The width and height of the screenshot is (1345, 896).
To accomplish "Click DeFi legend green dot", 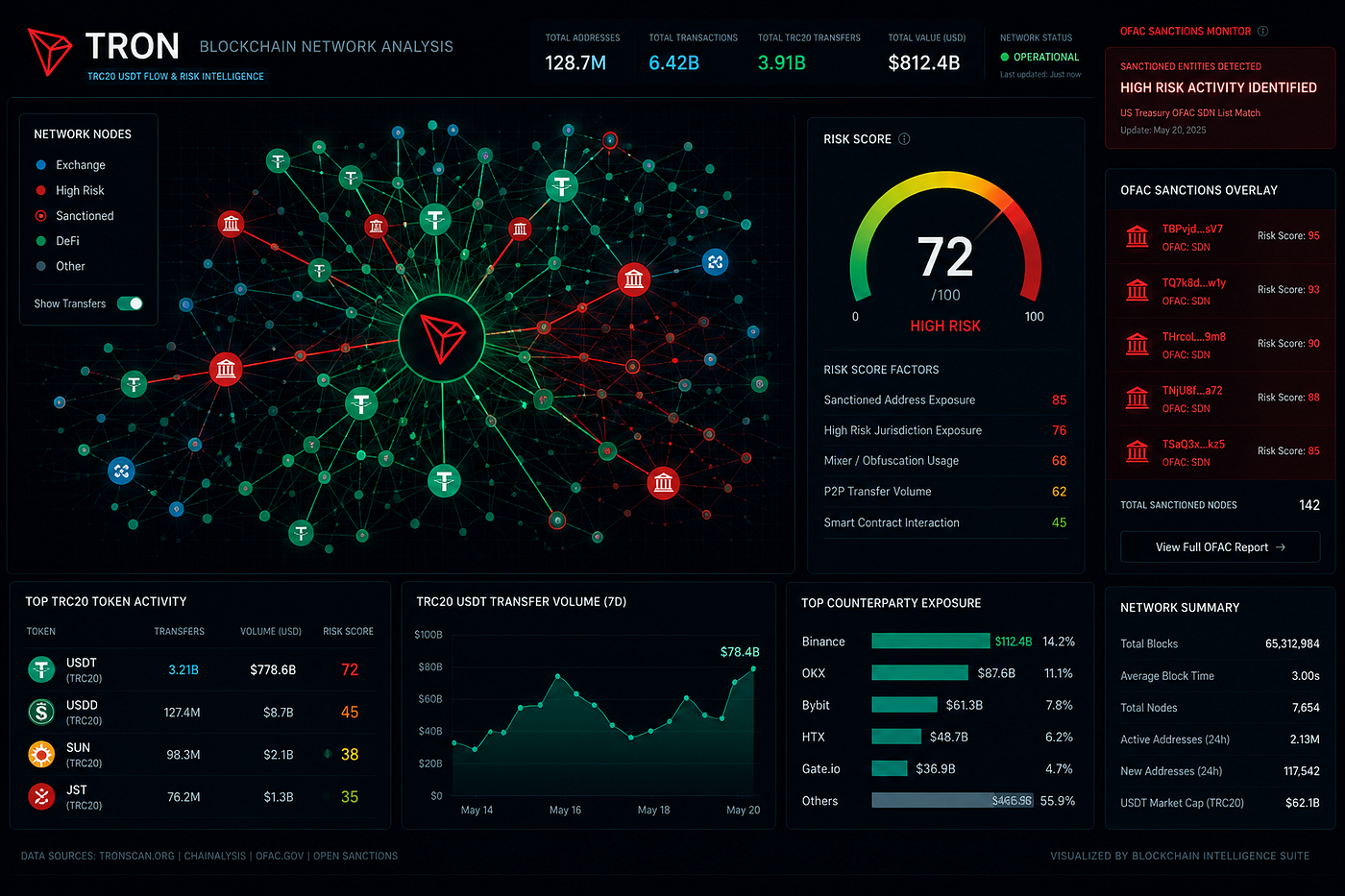I will tap(40, 241).
